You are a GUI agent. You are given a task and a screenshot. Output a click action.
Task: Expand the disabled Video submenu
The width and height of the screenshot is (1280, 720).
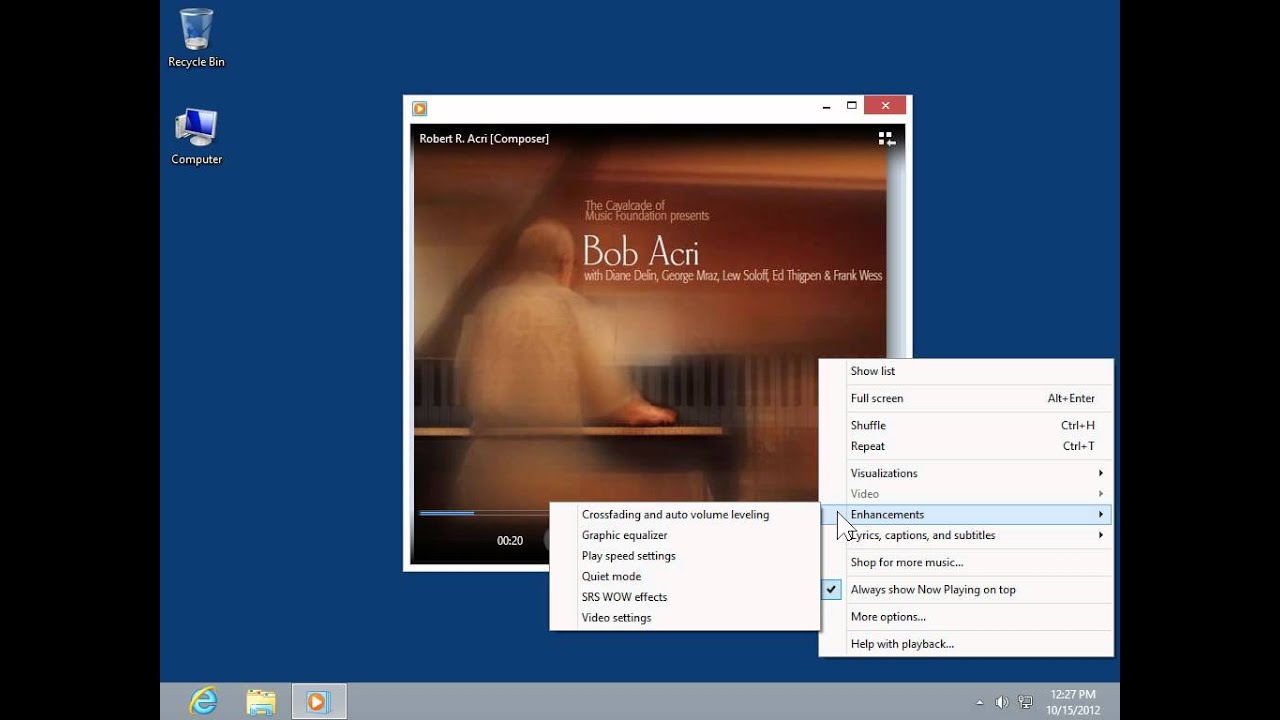click(x=966, y=494)
